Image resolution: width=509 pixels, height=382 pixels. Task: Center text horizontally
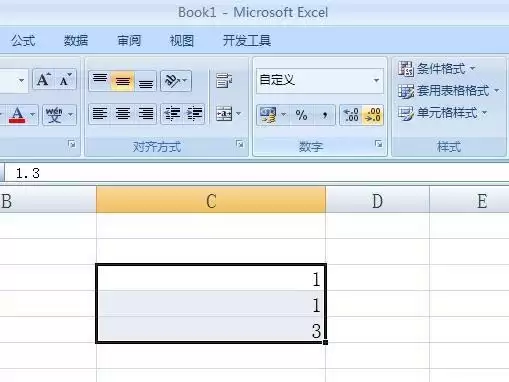click(123, 114)
